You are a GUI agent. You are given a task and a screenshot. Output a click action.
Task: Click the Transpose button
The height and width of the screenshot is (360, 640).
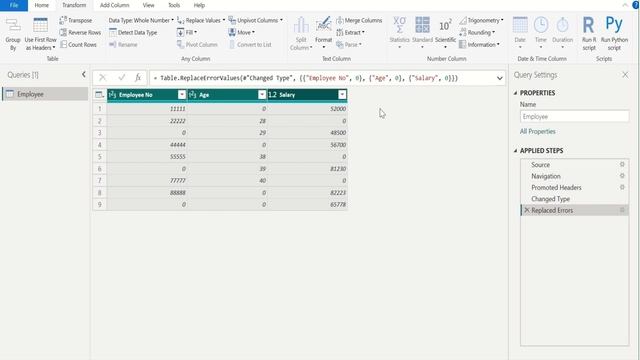[76, 20]
